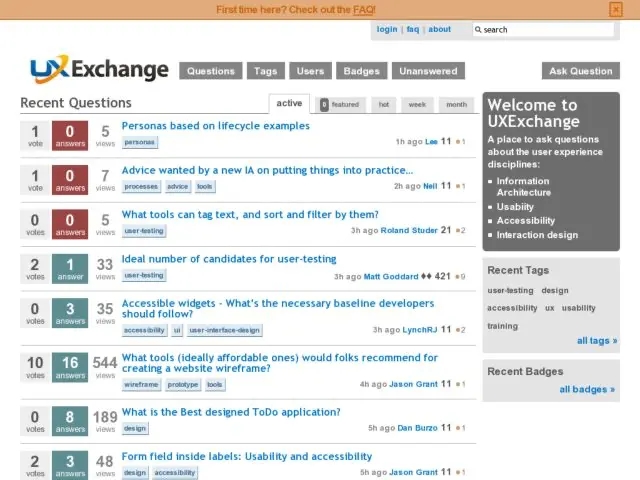Click the user-interface-design tag
Screen dimensions: 640x480
[x=224, y=330]
